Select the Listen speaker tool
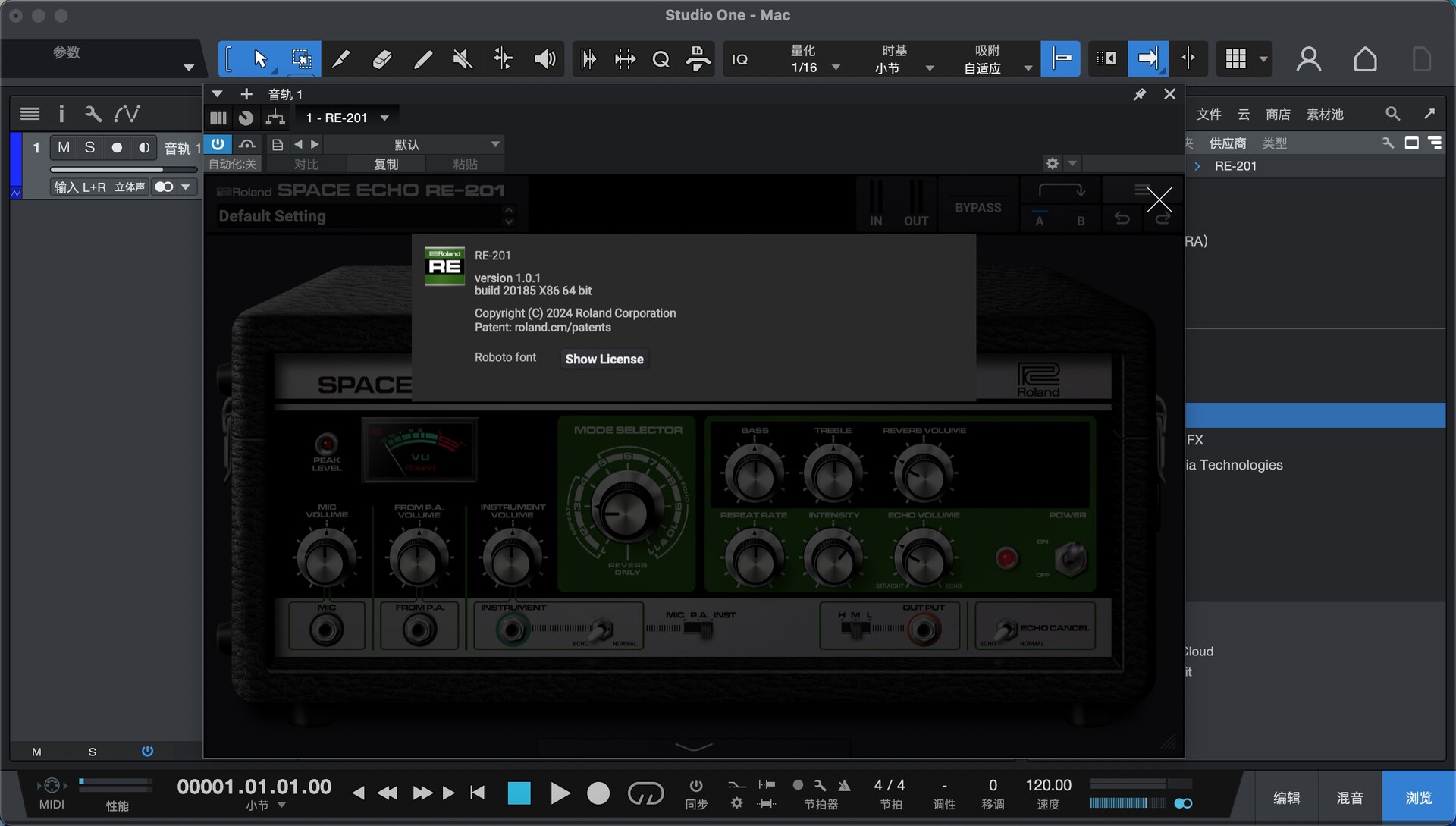The image size is (1456, 826). (x=544, y=59)
